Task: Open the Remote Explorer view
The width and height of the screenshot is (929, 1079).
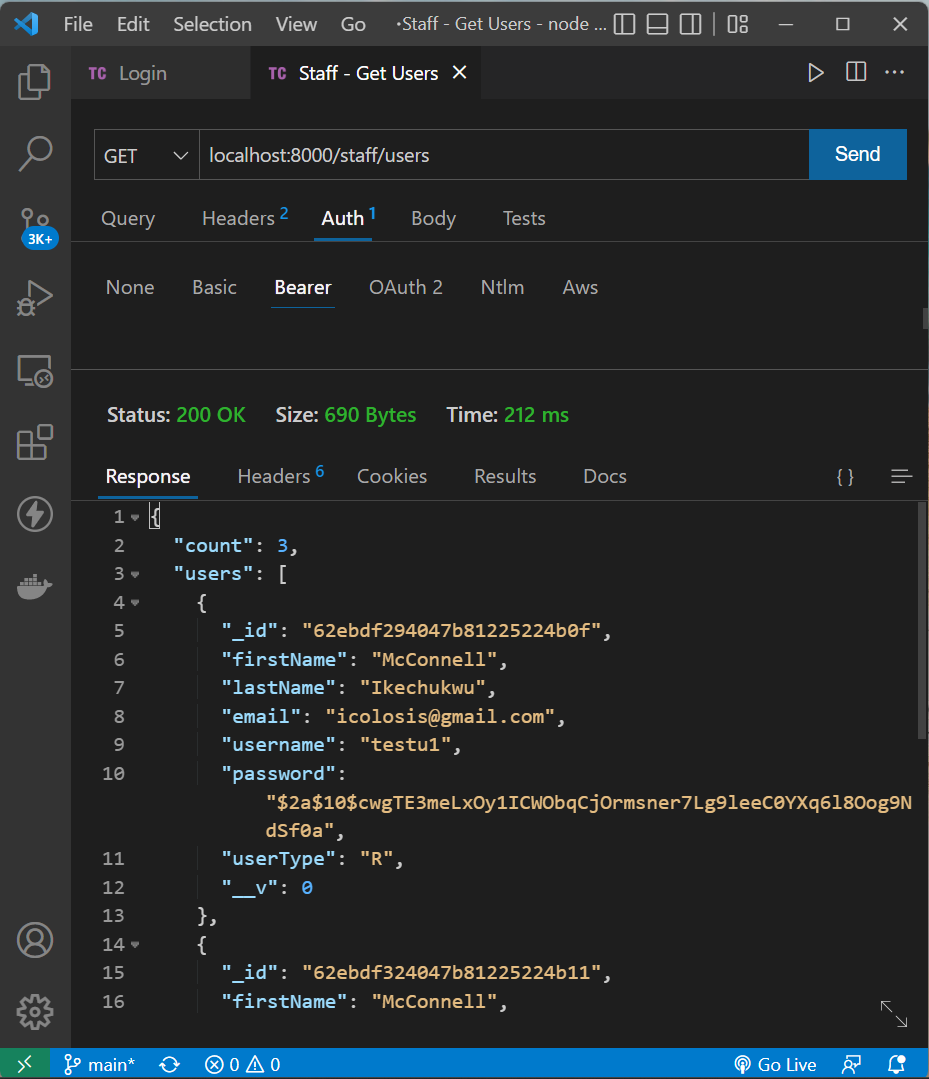Action: 34,372
